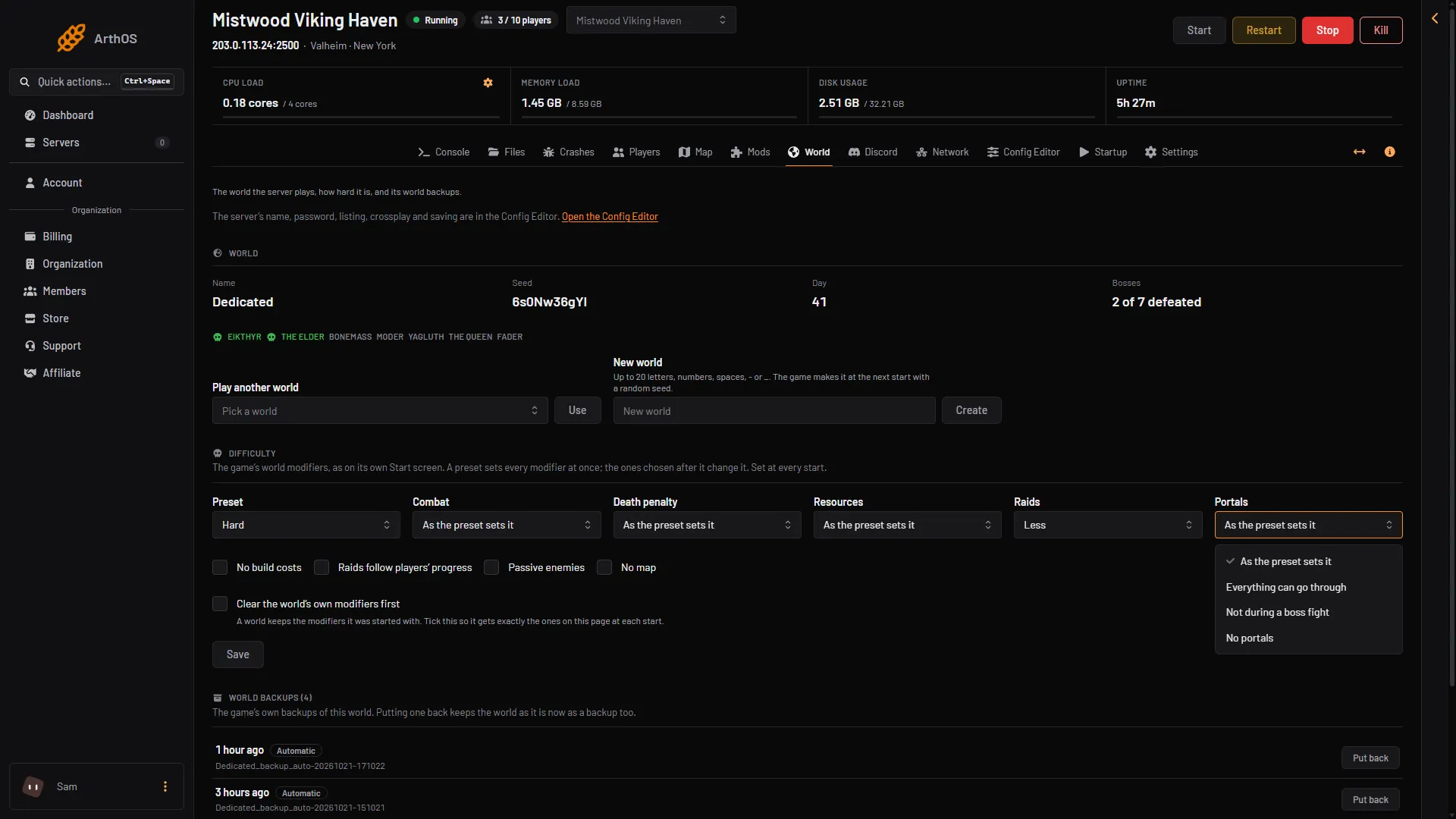
Task: Save the difficulty settings
Action: pos(237,654)
